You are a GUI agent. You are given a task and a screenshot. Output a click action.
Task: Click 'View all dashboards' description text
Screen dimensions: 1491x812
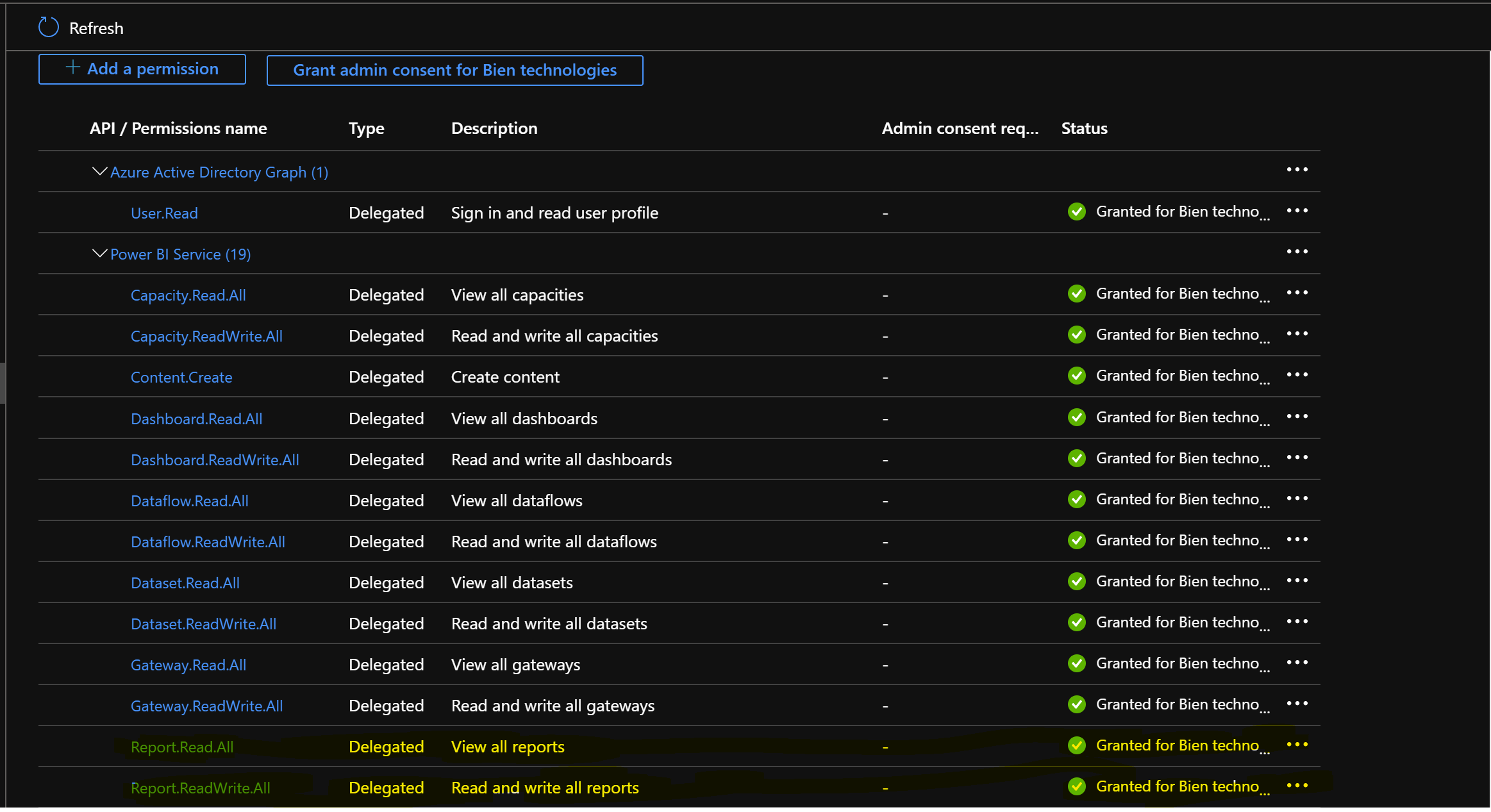[524, 418]
